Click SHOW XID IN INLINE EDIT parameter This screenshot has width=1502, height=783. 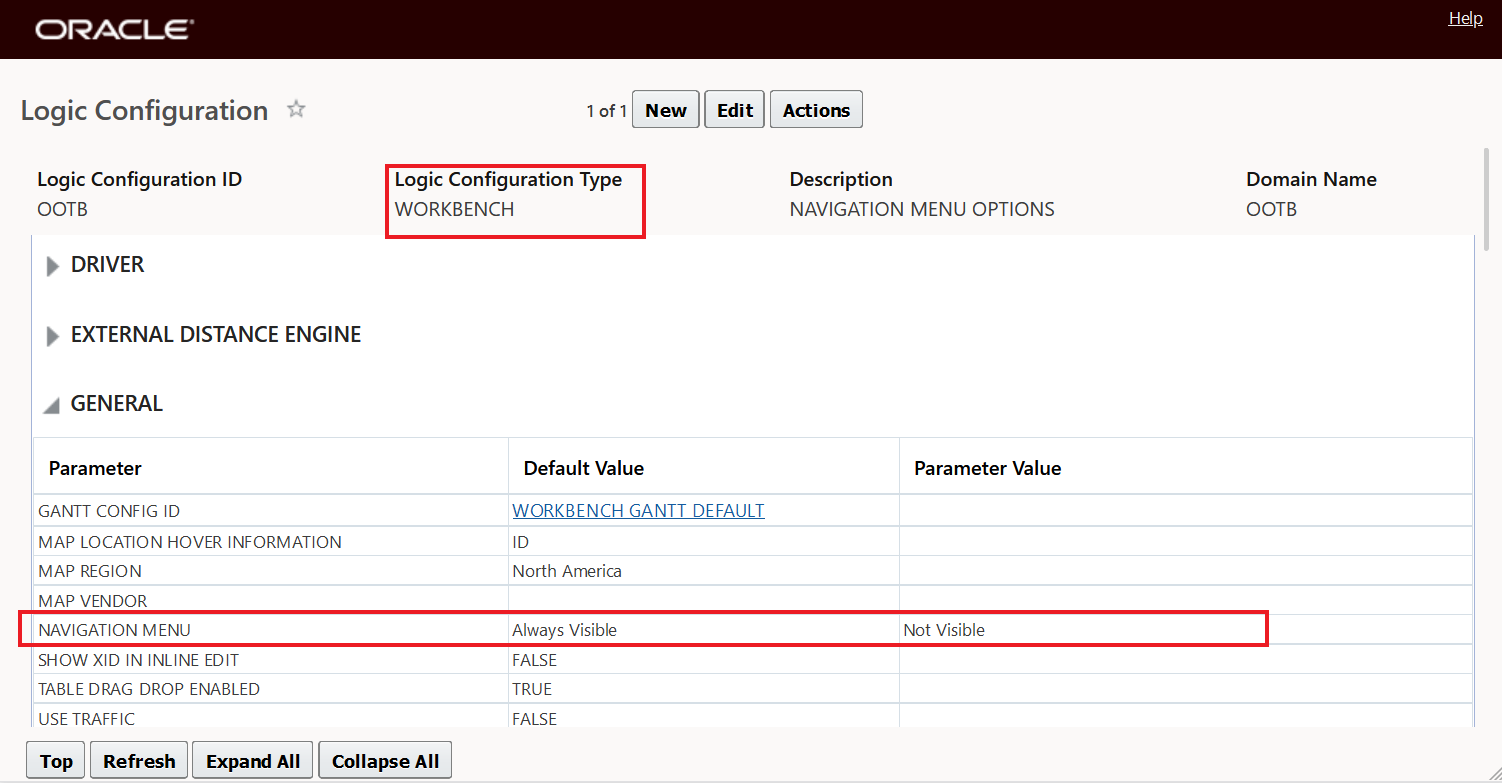pos(138,660)
